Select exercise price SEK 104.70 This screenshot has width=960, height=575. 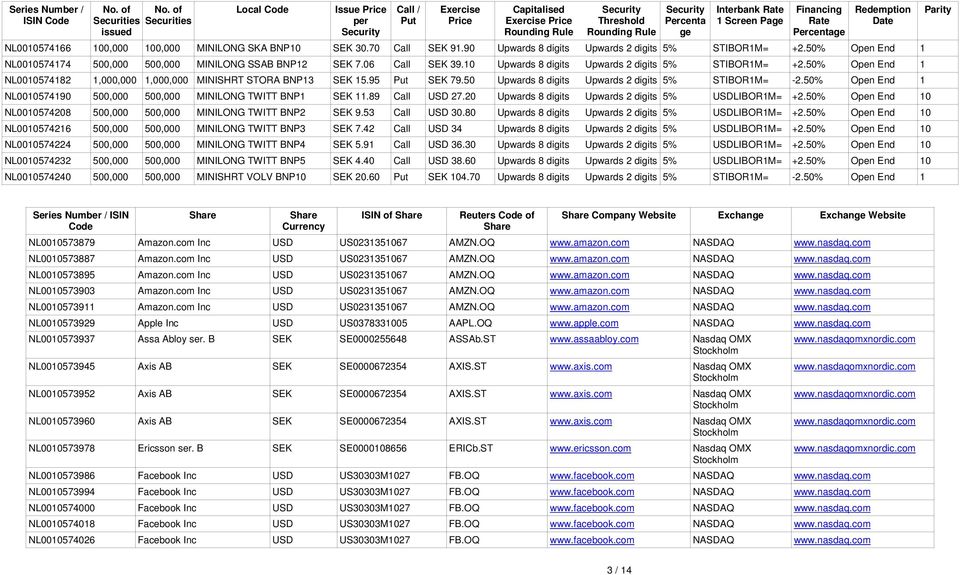click(x=454, y=177)
